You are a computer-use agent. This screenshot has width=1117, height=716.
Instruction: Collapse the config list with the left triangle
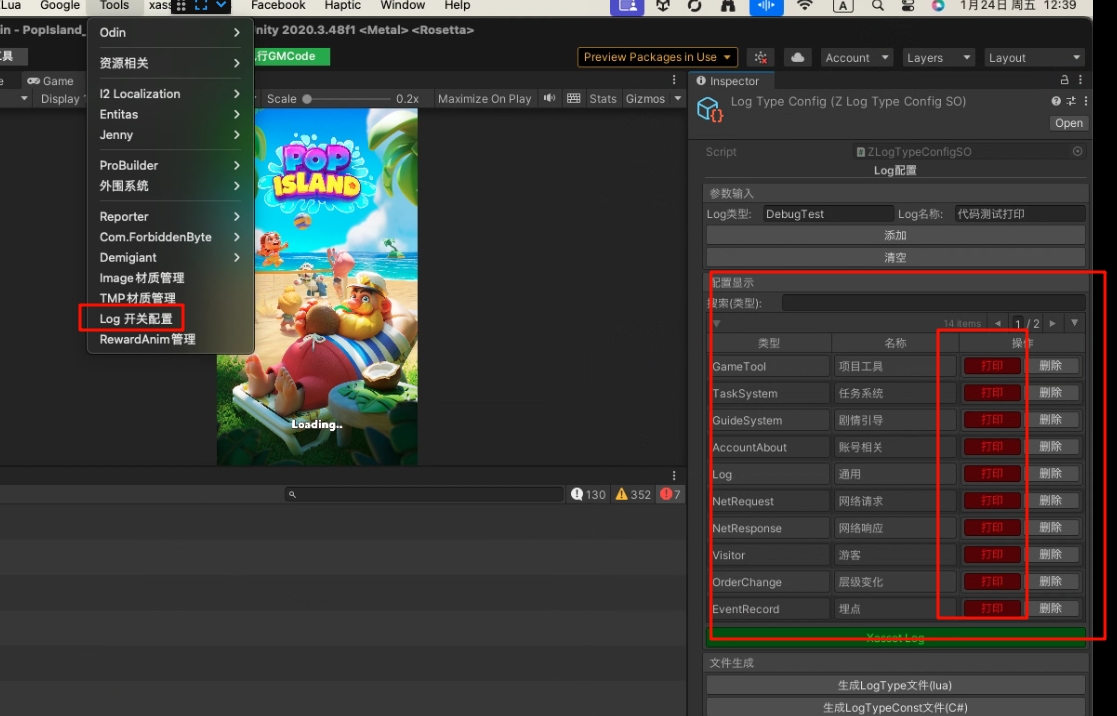tap(717, 323)
